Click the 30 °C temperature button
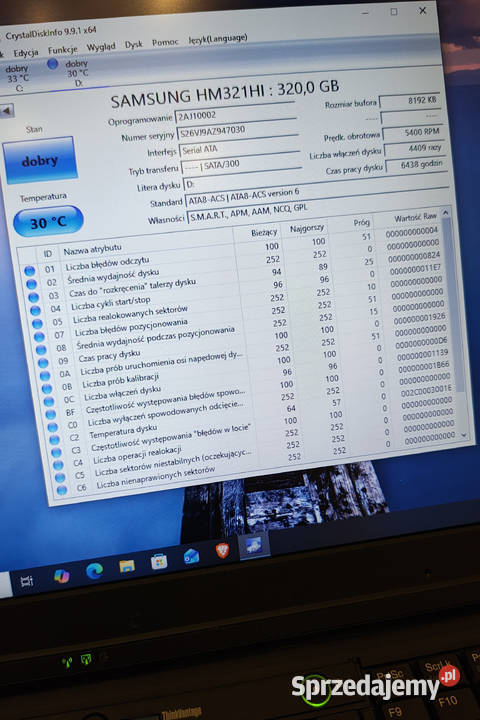The height and width of the screenshot is (720, 480). click(x=48, y=222)
